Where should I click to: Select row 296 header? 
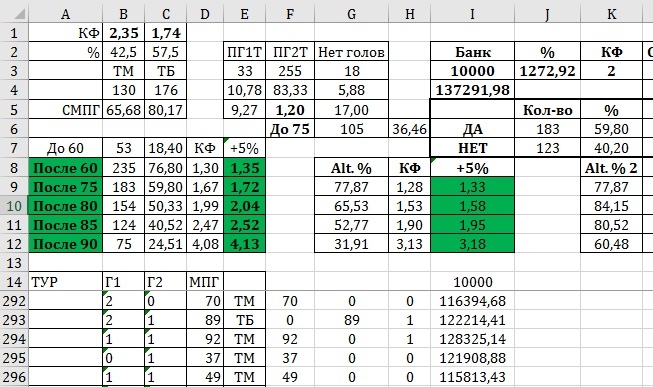pyautogui.click(x=14, y=377)
